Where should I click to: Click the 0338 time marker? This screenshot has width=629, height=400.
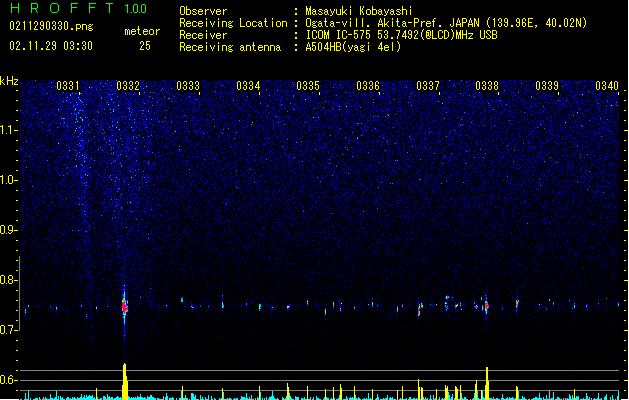pos(487,86)
